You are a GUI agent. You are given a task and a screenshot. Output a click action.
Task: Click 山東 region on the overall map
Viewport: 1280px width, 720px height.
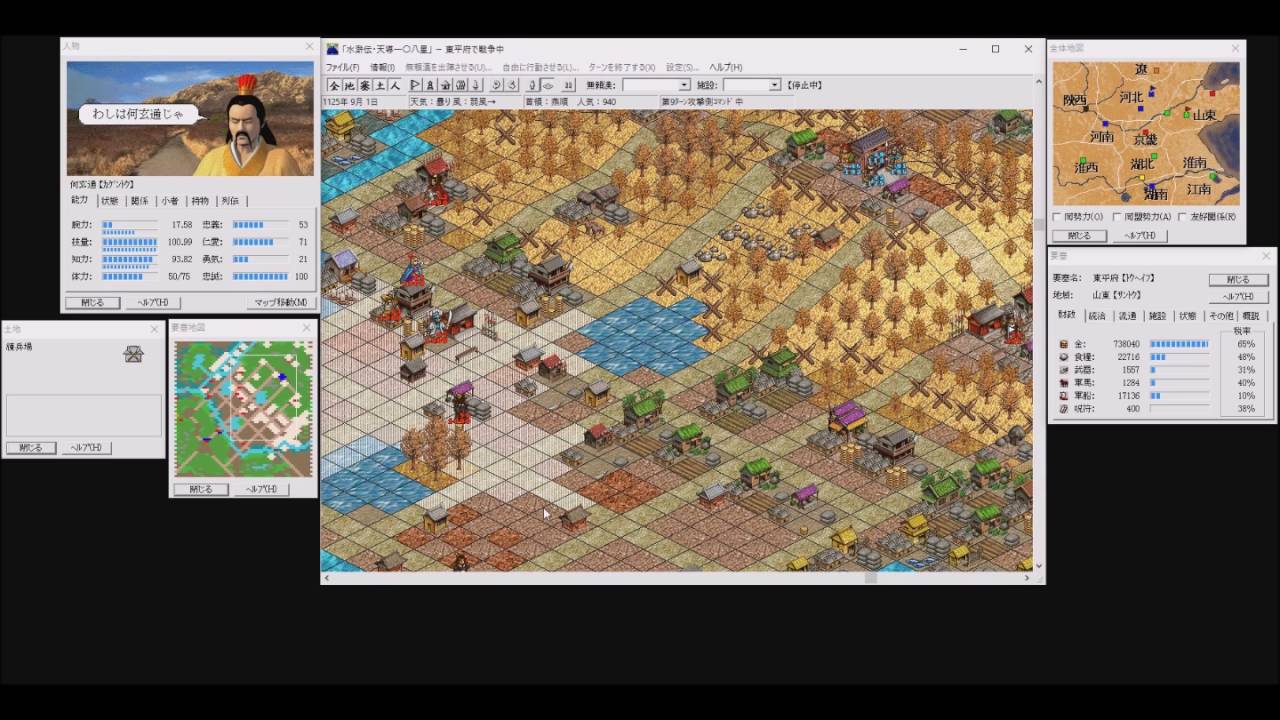point(1204,115)
